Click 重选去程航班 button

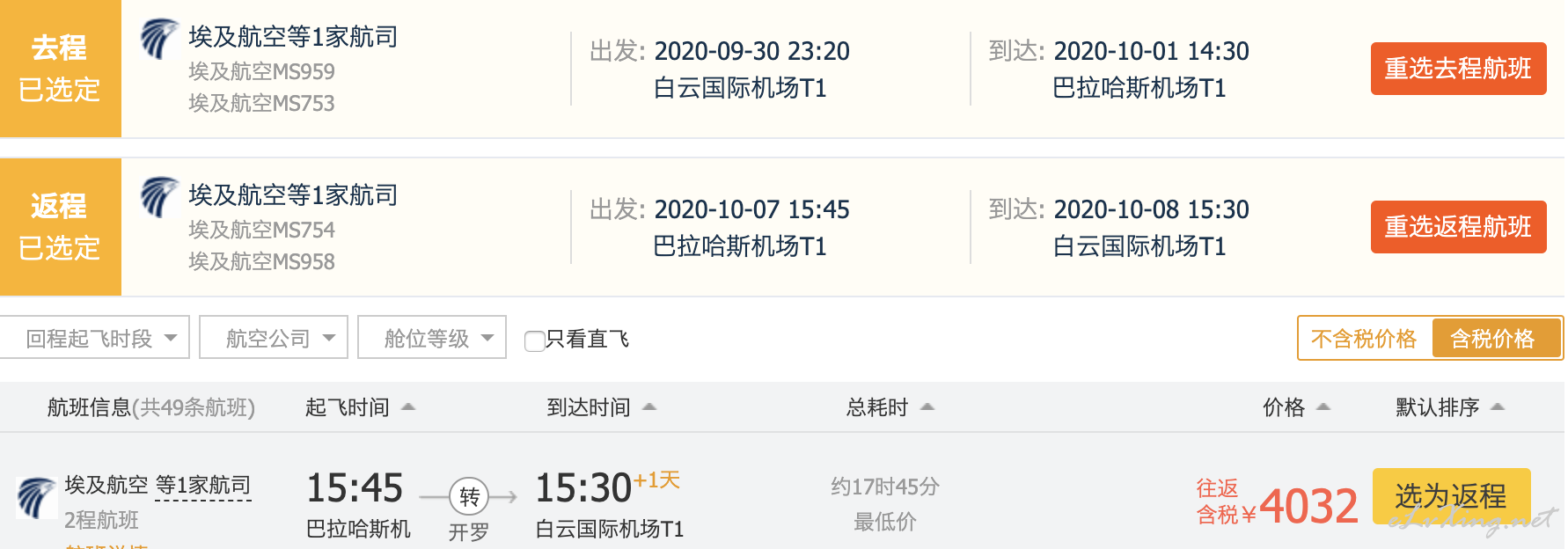pos(1458,69)
